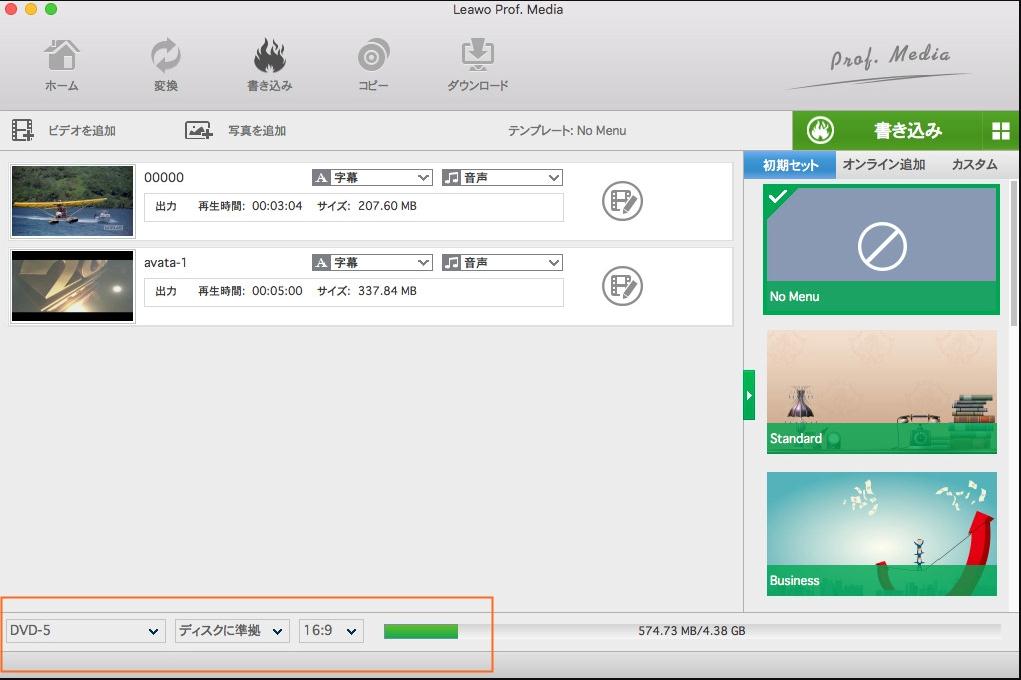Viewport: 1021px width, 680px height.
Task: Click the disc capacity progress bar
Action: tap(692, 630)
